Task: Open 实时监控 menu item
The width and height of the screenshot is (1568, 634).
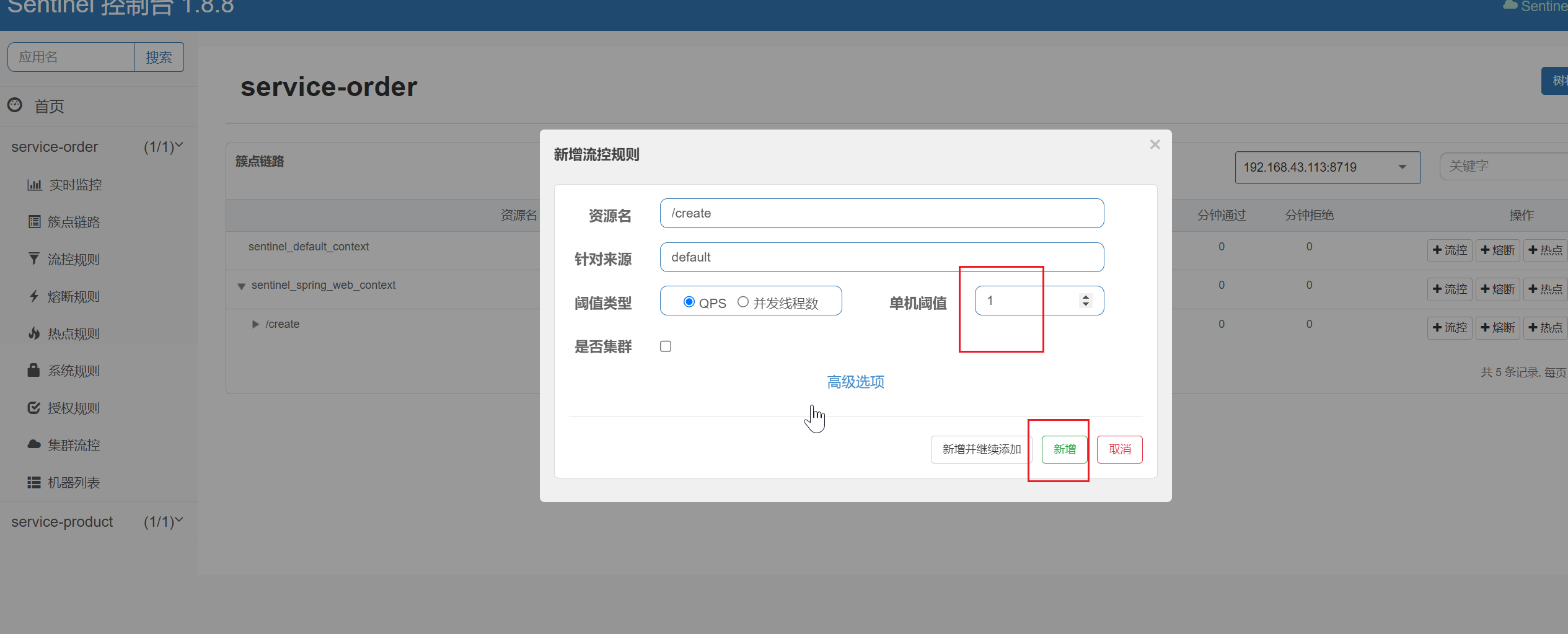Action: tap(76, 185)
